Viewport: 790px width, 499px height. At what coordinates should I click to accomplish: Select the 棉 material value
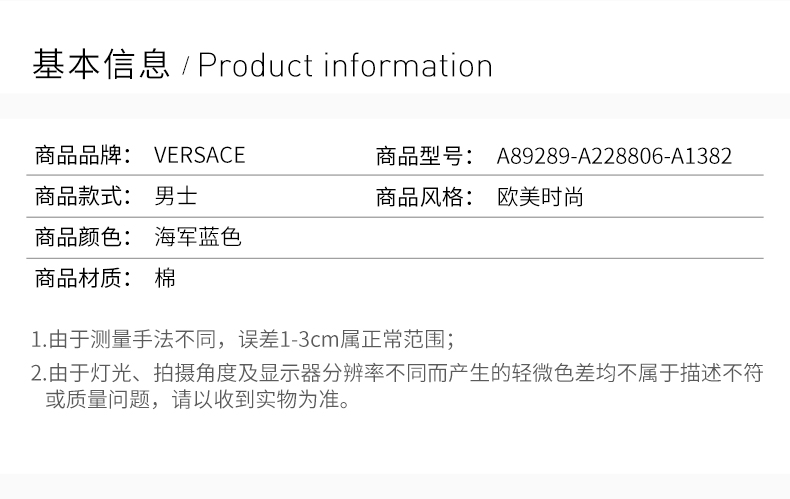click(x=166, y=279)
